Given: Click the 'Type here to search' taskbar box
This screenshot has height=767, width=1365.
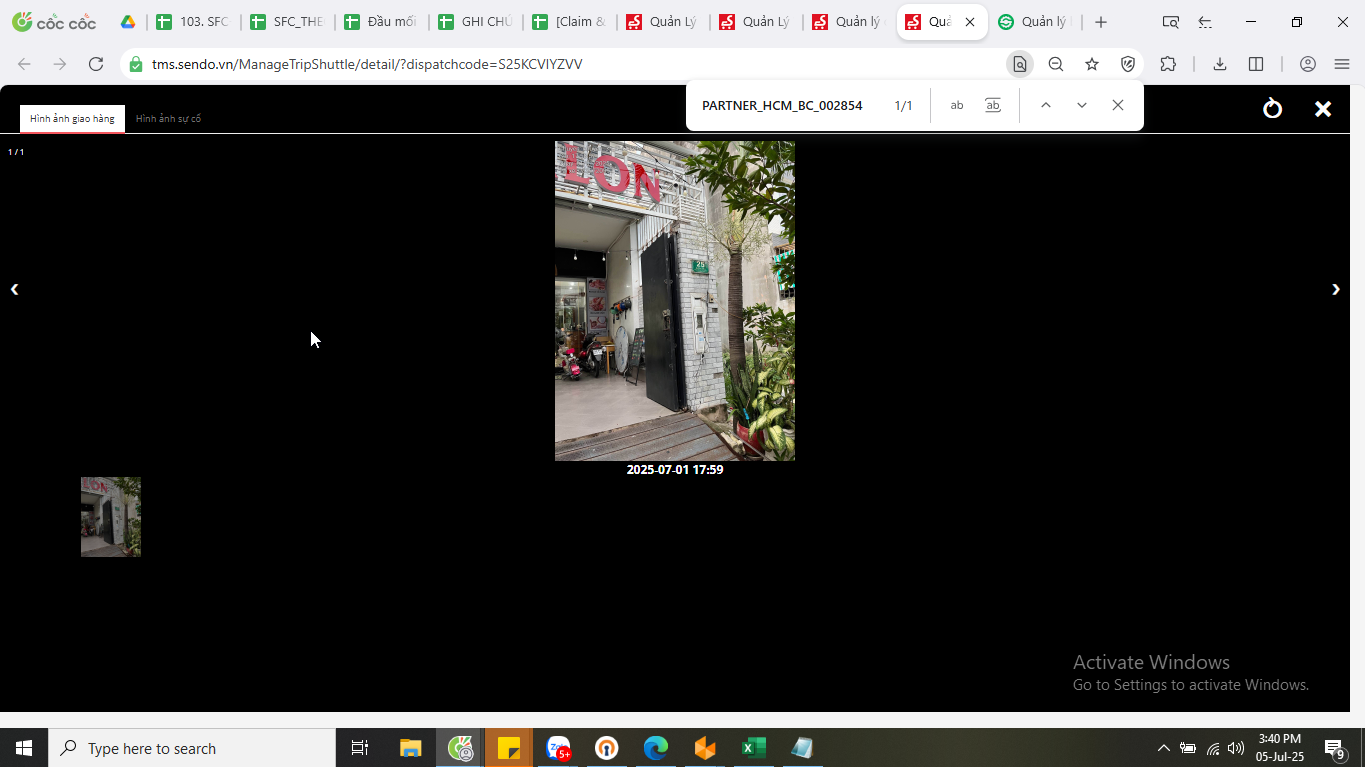Looking at the screenshot, I should [192, 748].
